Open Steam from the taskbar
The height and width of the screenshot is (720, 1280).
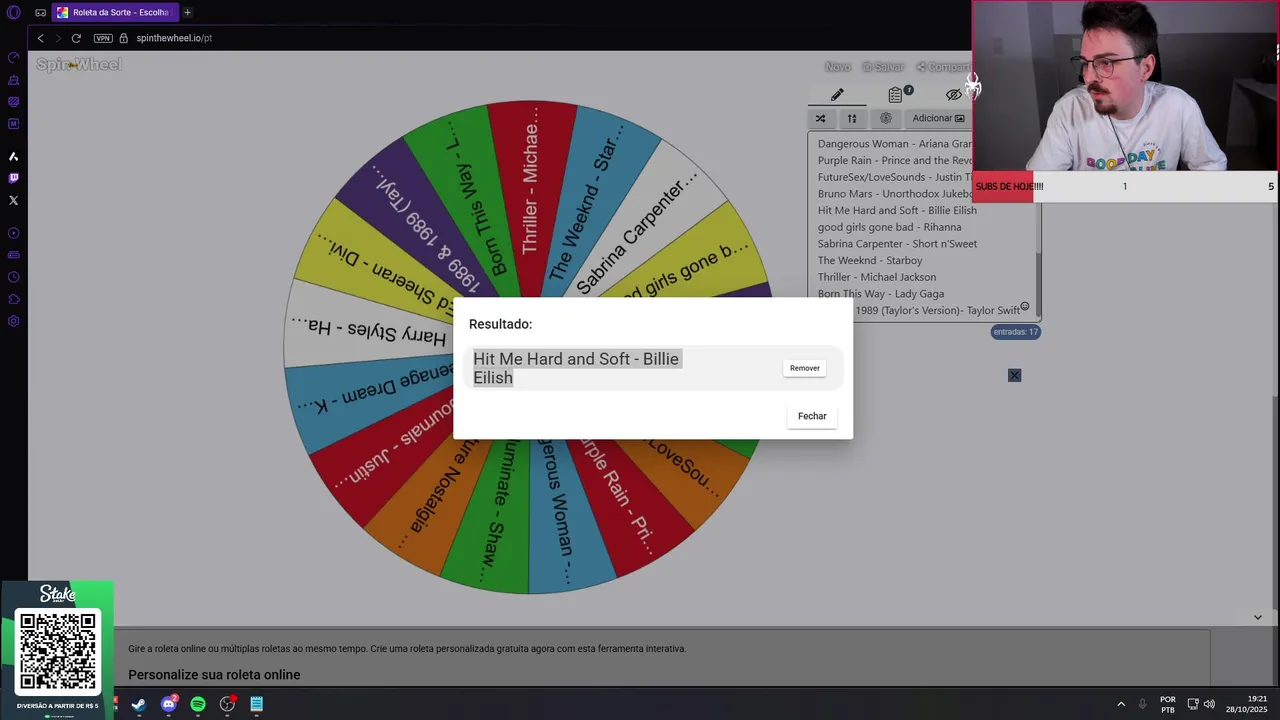click(x=138, y=704)
